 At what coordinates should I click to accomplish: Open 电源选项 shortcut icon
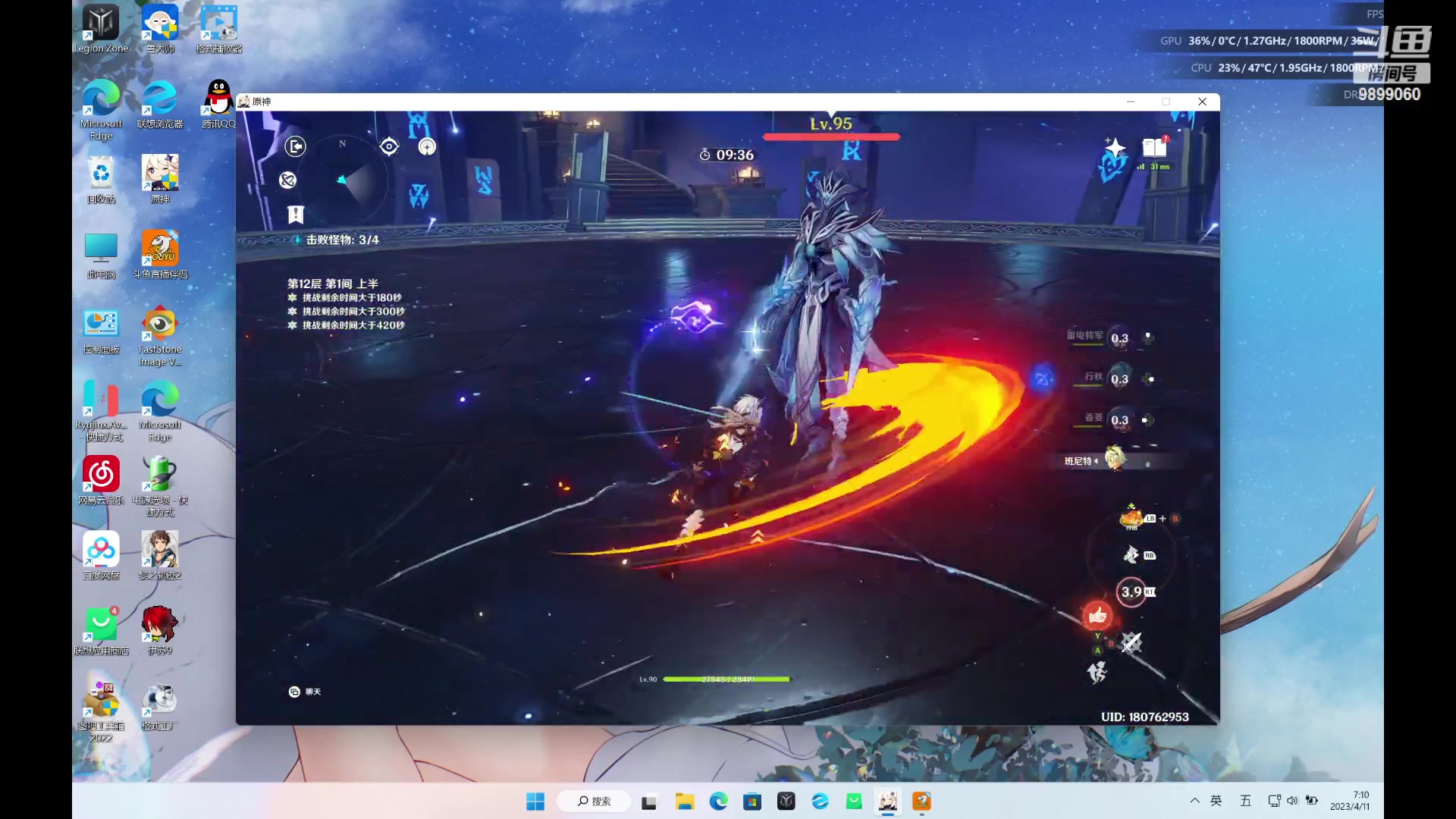(160, 486)
